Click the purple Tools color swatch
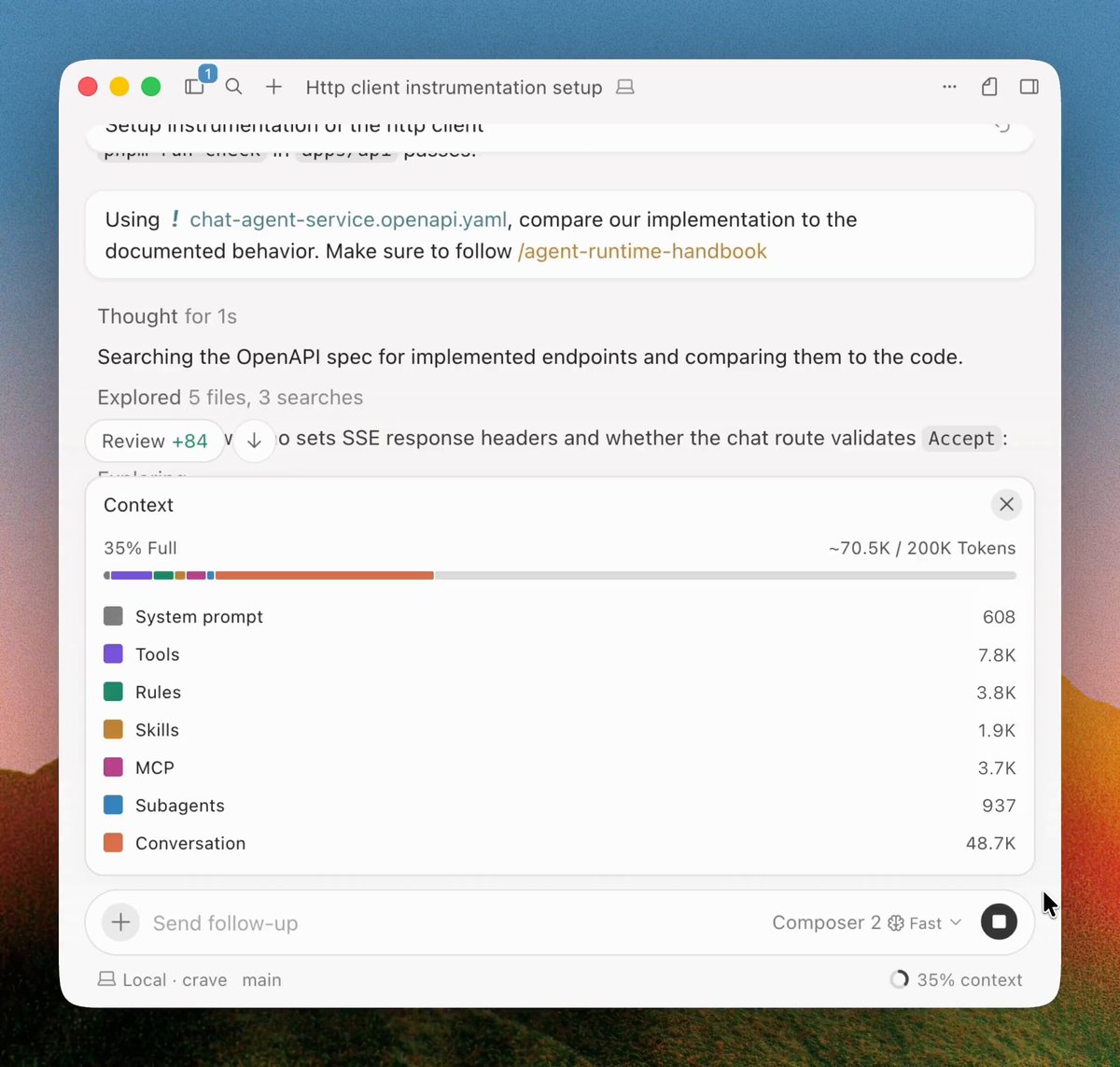Image resolution: width=1120 pixels, height=1067 pixels. pos(113,653)
